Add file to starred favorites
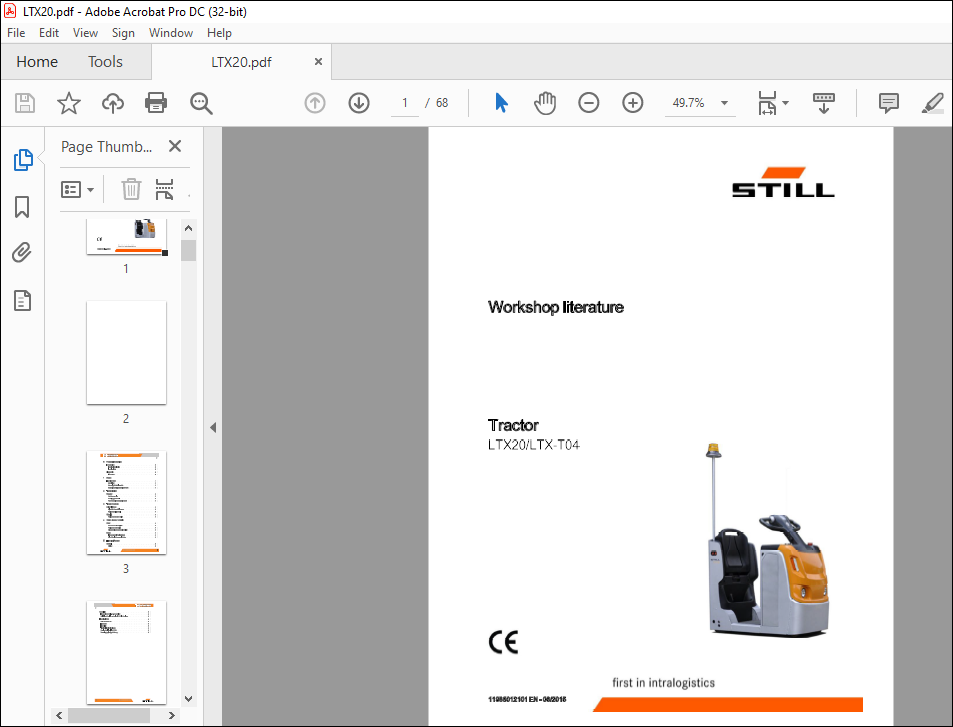Viewport: 953px width, 727px height. tap(69, 103)
